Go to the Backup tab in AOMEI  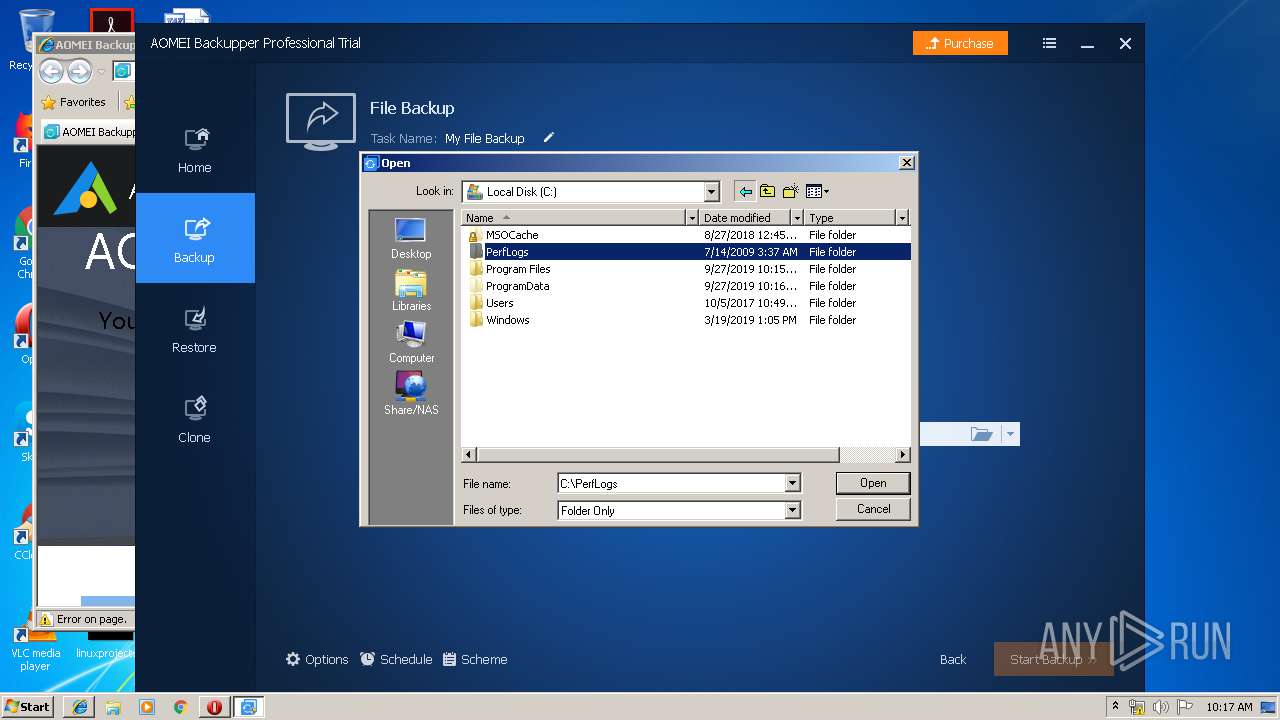(x=195, y=238)
